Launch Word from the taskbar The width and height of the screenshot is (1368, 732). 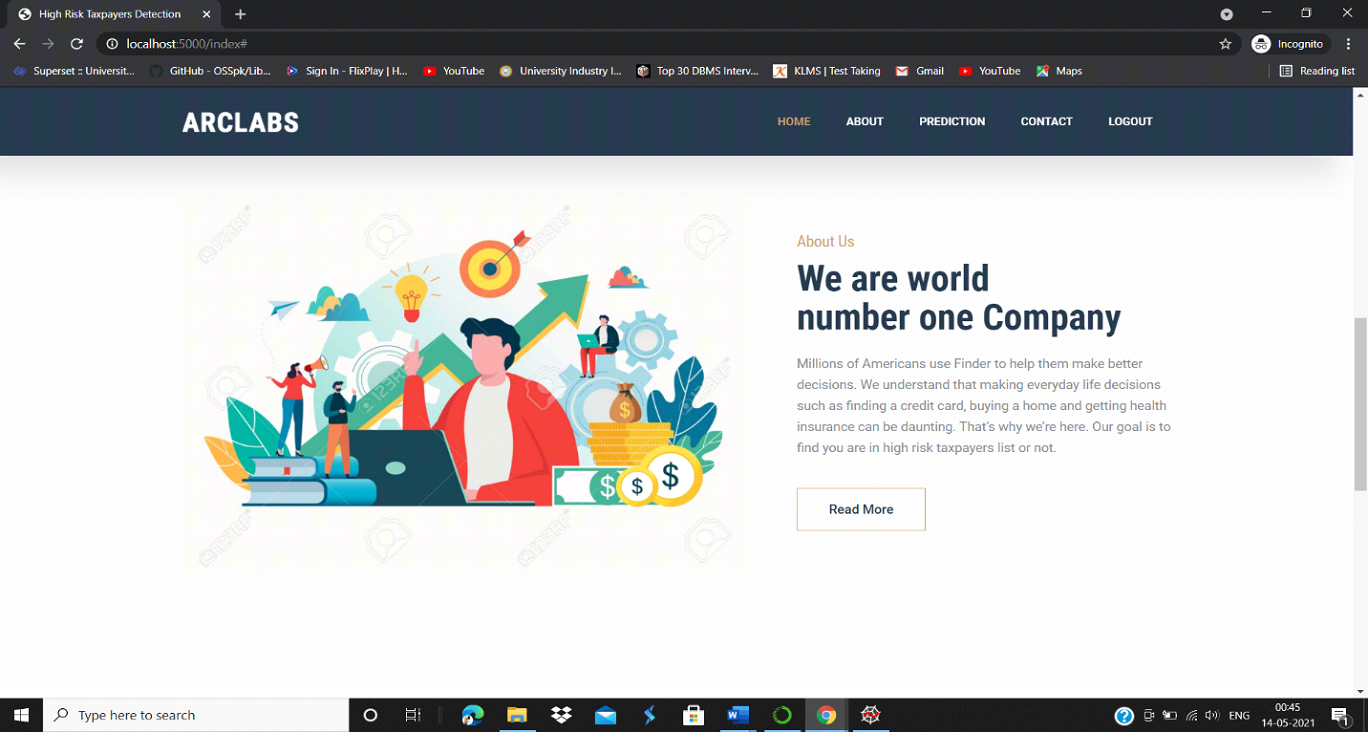738,715
